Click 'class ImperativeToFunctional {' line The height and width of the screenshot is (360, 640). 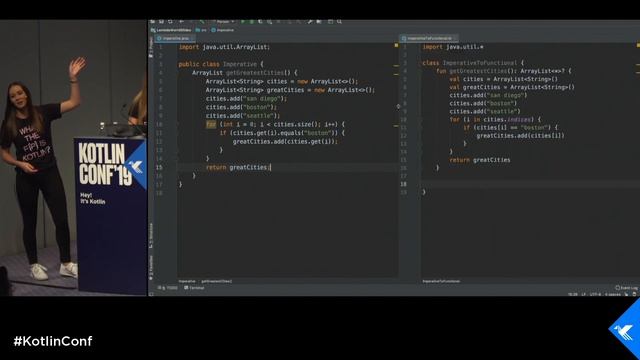pyautogui.click(x=473, y=63)
